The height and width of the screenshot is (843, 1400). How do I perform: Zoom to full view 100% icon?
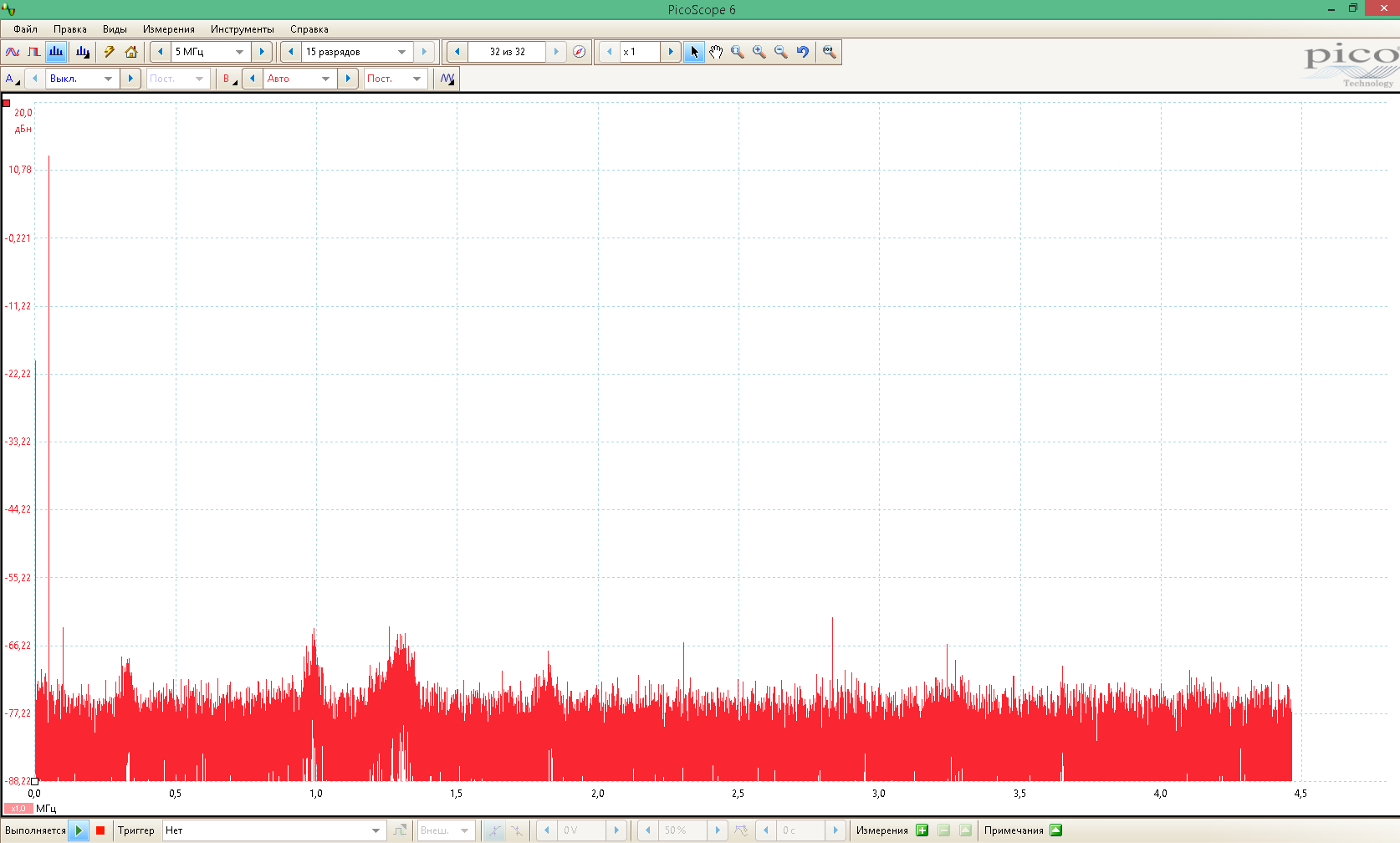[x=829, y=52]
